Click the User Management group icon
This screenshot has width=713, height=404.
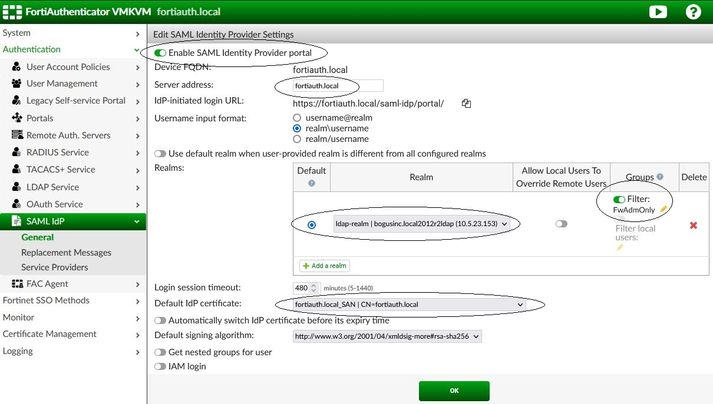point(16,83)
